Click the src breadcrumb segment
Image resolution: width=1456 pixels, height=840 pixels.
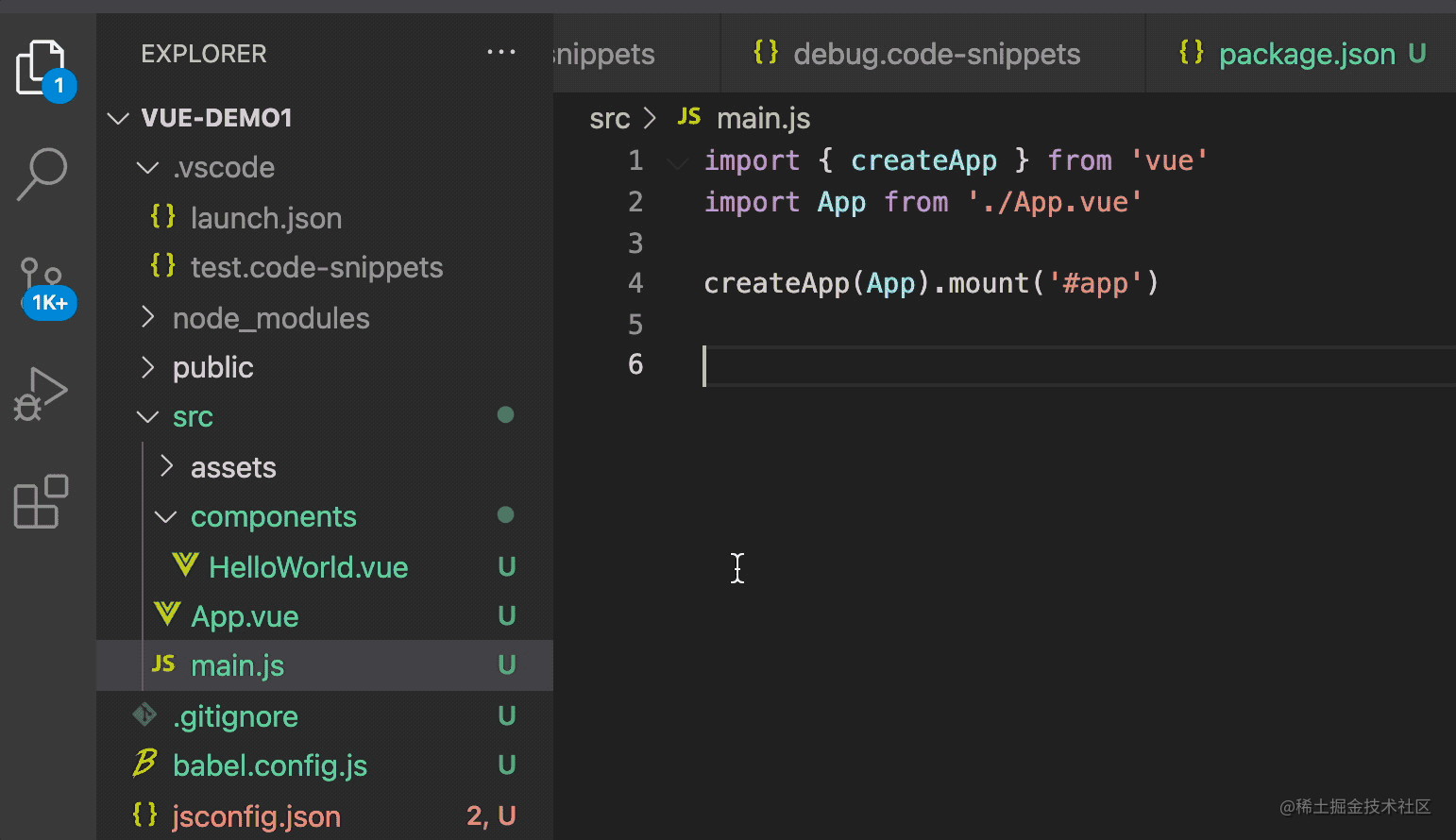pyautogui.click(x=609, y=119)
